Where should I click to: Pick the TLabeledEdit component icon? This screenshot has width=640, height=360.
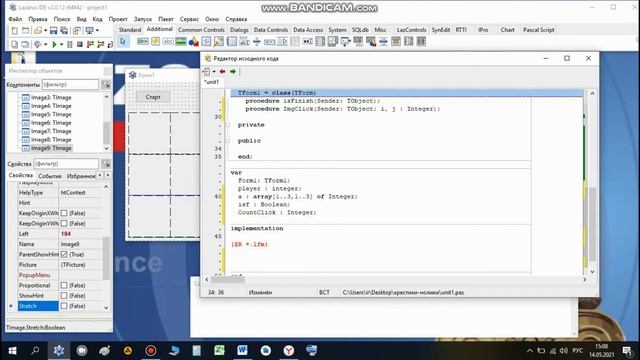click(x=244, y=41)
